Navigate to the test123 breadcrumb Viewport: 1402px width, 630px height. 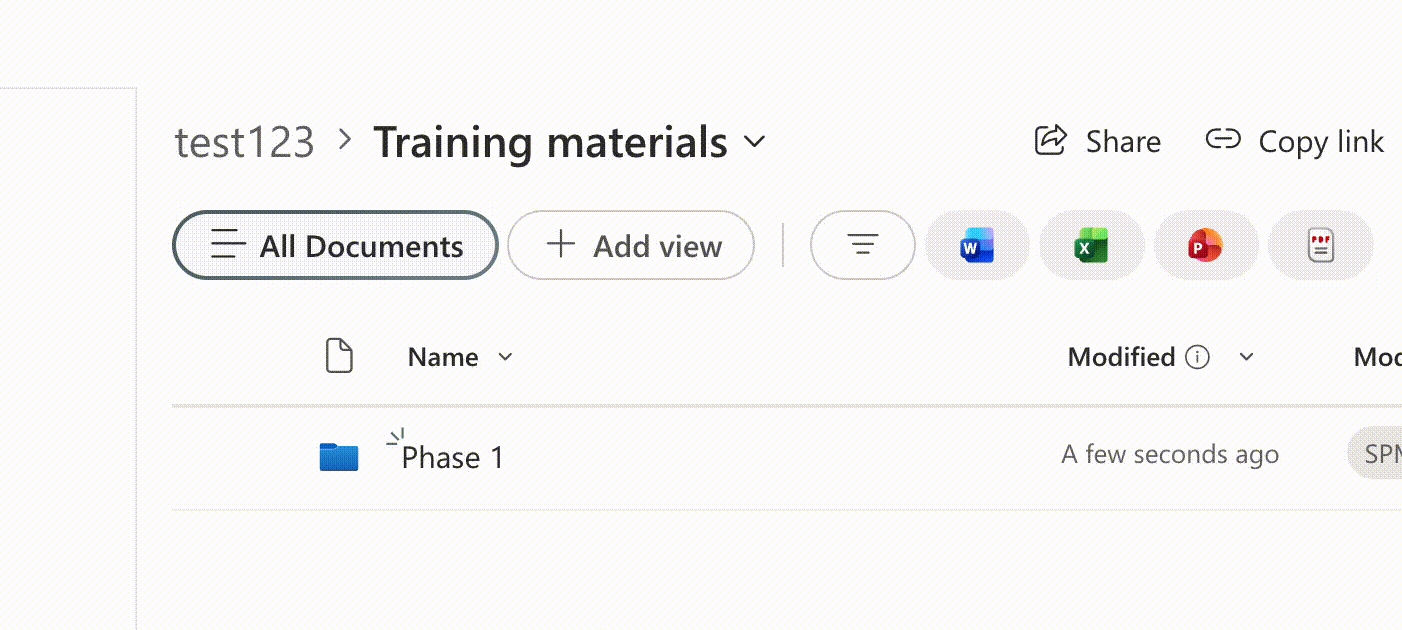pos(244,142)
